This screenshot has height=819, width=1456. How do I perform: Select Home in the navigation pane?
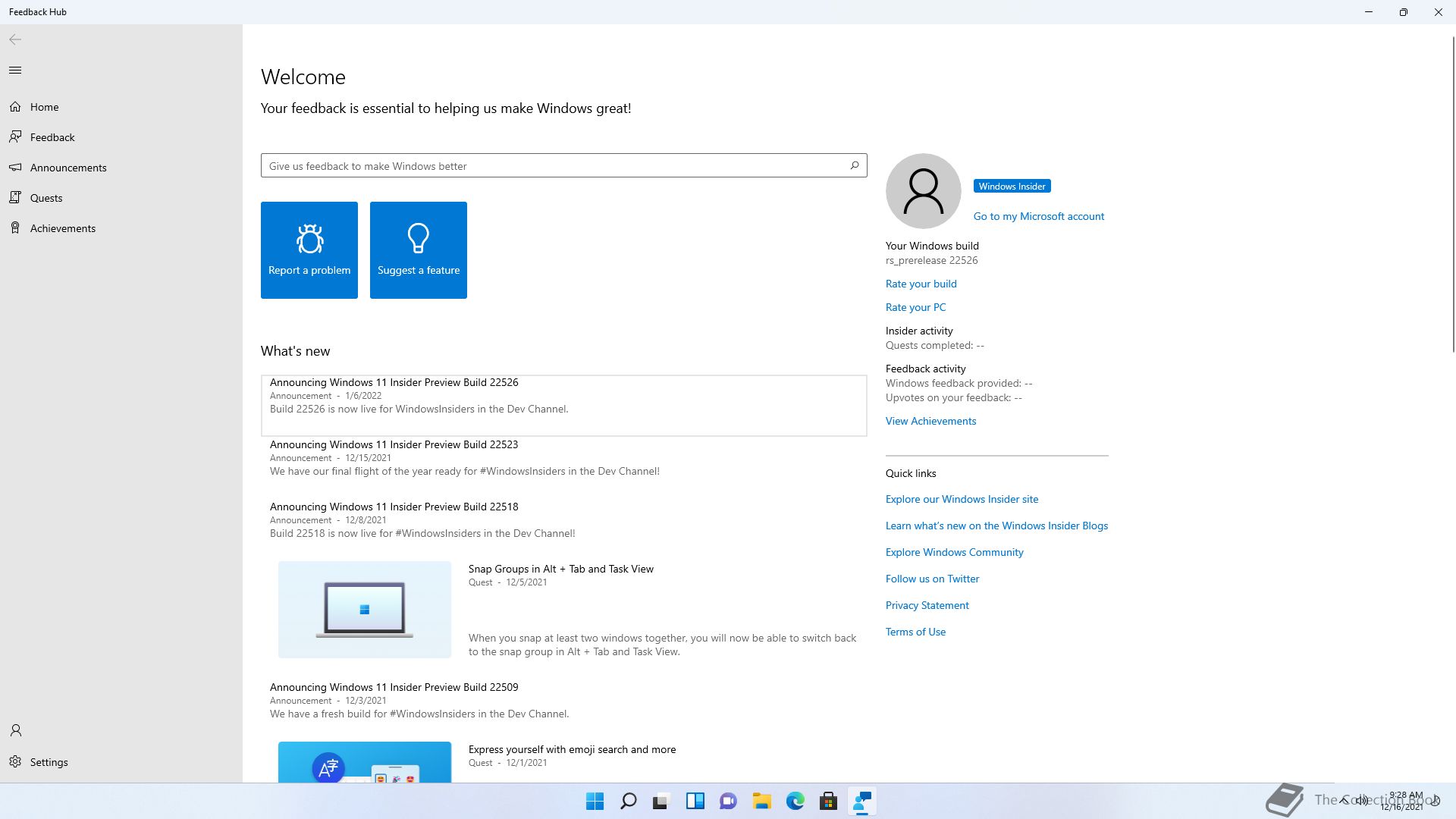[x=121, y=107]
